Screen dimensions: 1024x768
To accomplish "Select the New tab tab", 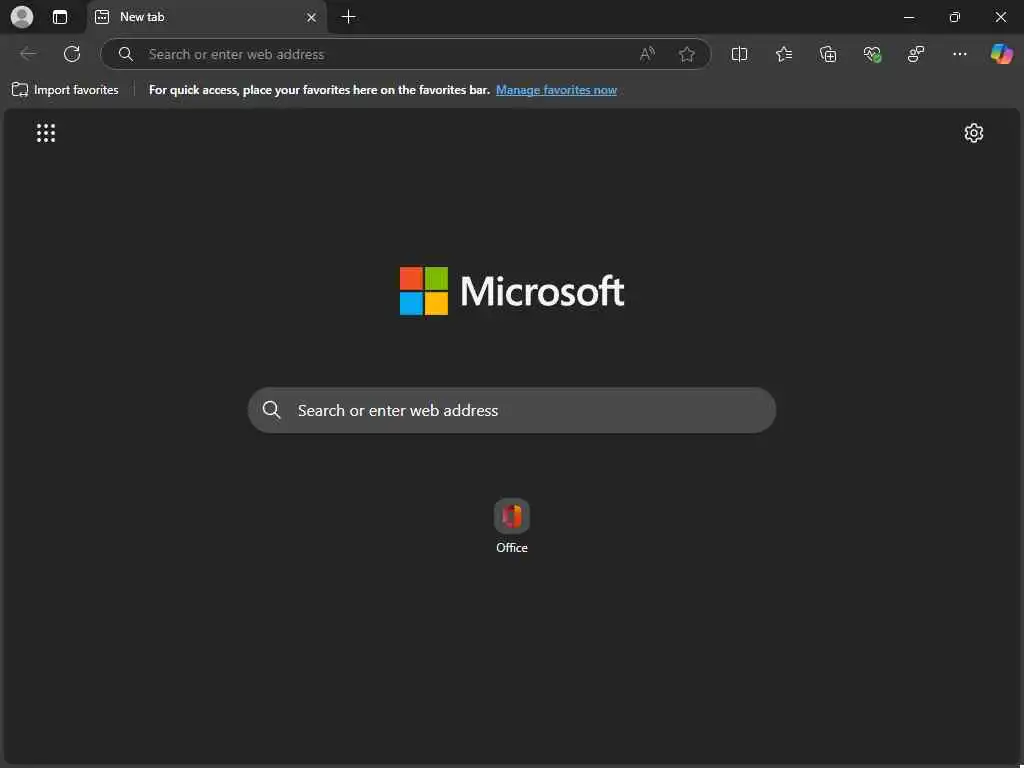I will coord(207,17).
